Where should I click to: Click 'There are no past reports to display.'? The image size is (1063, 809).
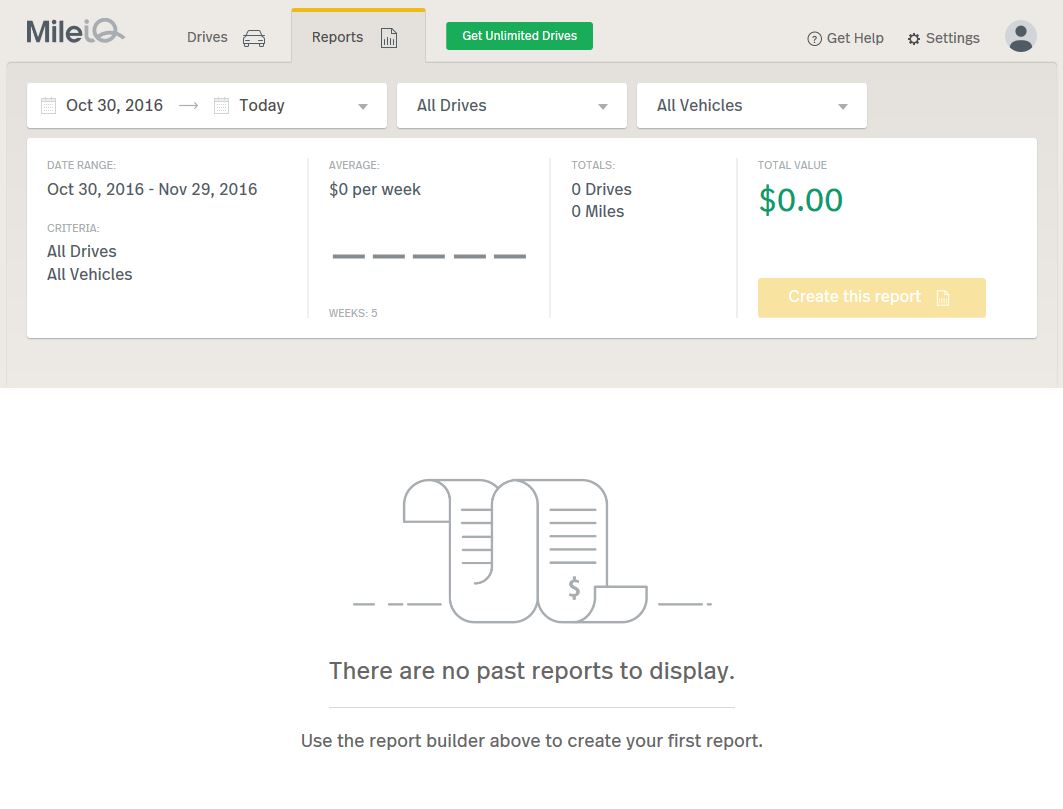tap(532, 671)
